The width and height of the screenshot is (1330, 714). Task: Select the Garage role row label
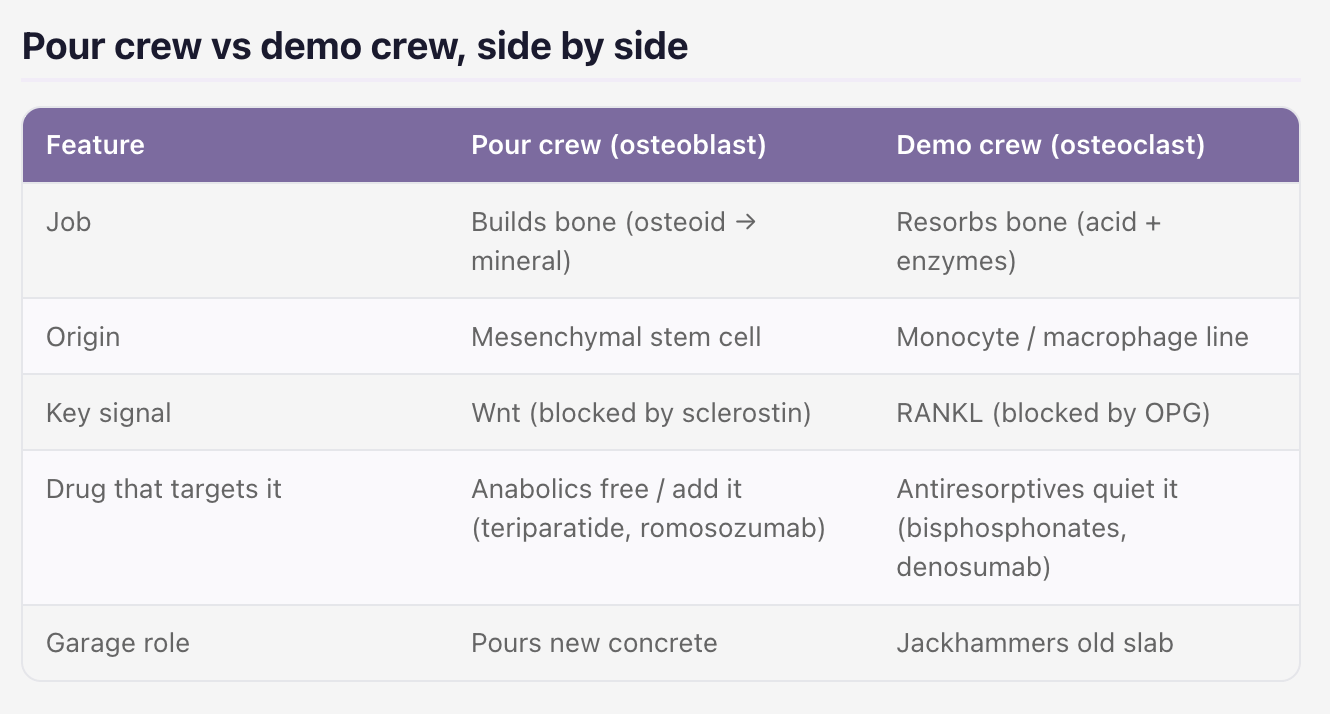(118, 643)
